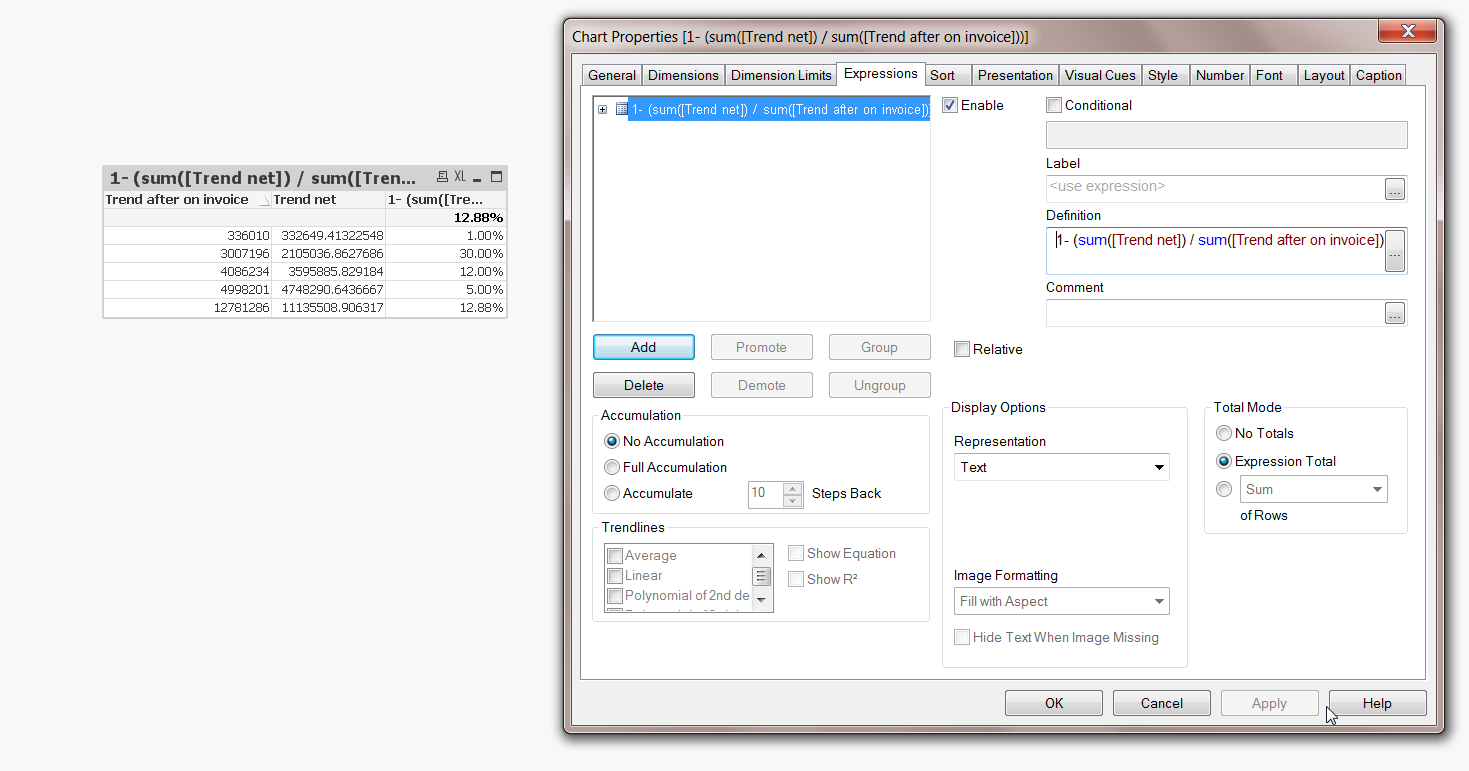Check the Average trendline checkbox
The image size is (1469, 771).
pyautogui.click(x=615, y=556)
